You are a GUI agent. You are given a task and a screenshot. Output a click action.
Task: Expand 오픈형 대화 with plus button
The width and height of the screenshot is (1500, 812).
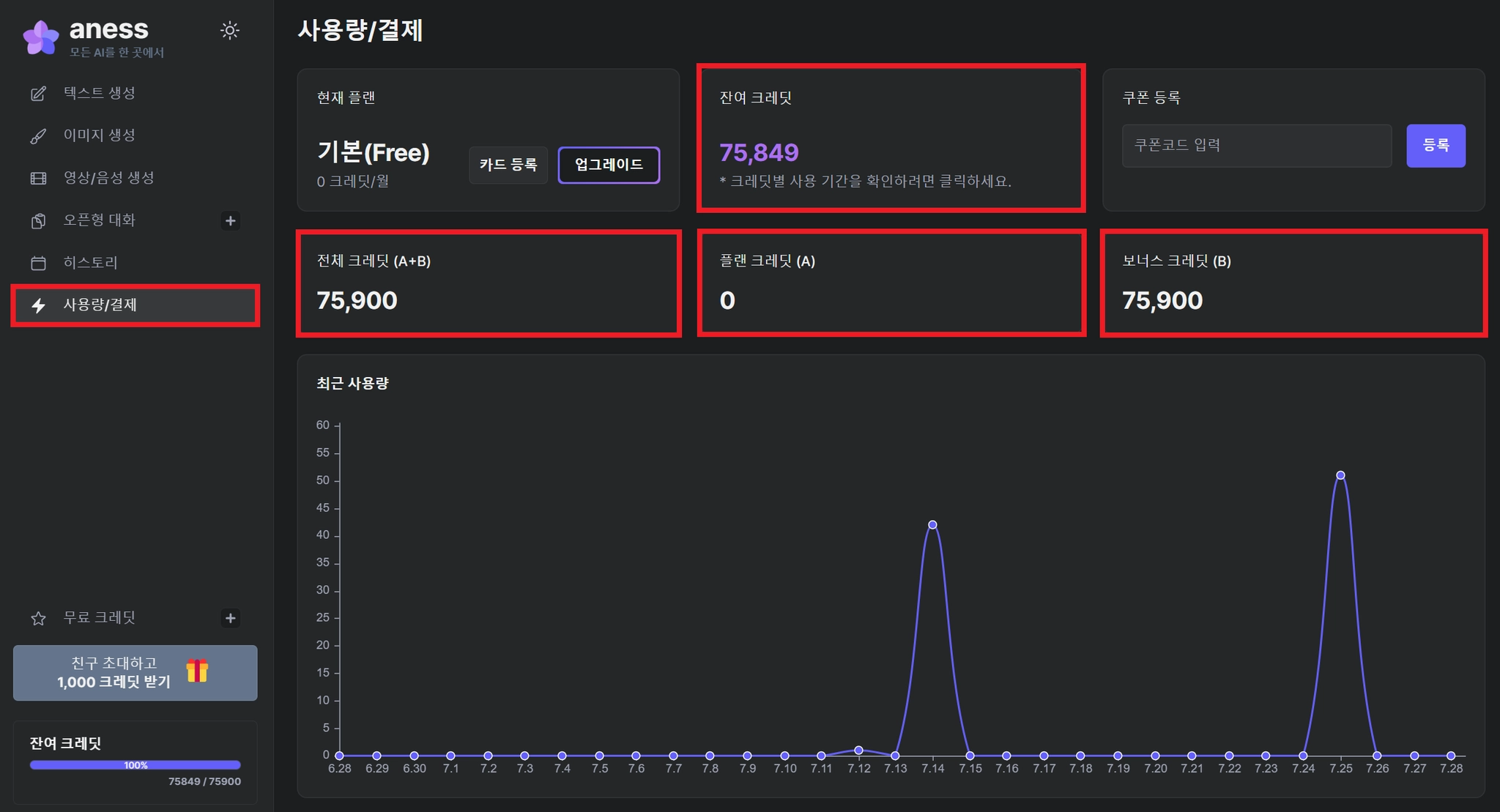click(x=230, y=221)
